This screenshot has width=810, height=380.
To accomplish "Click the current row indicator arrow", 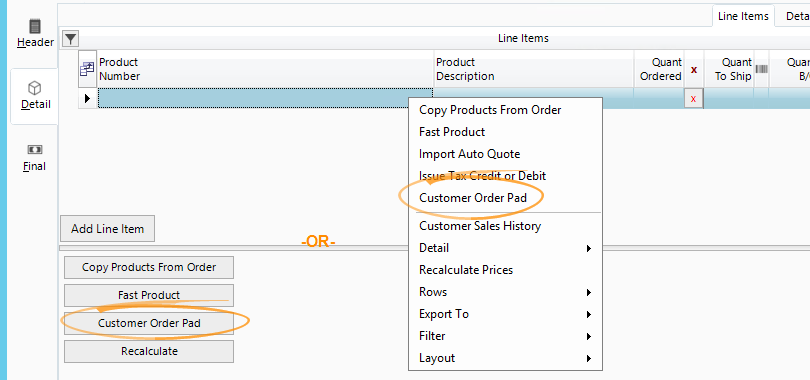I will pyautogui.click(x=87, y=98).
